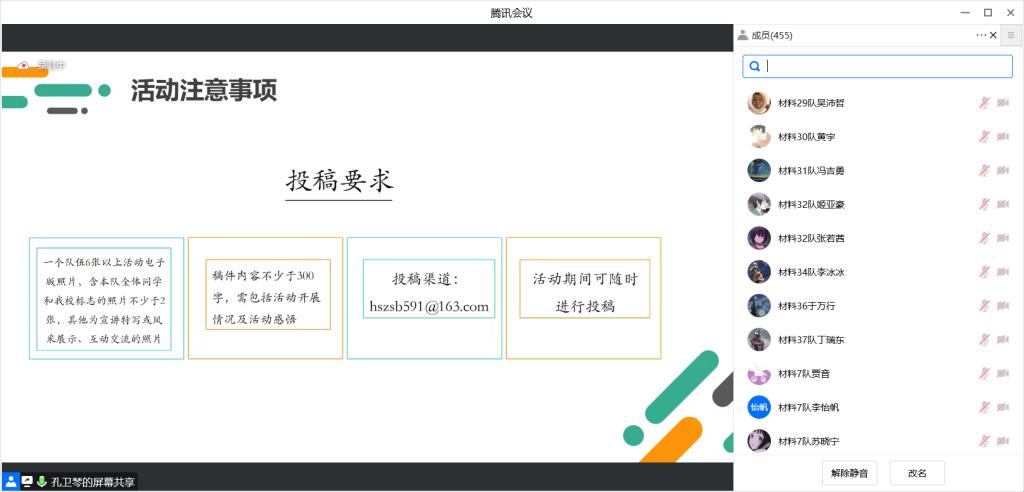
Task: Click camera-off icon for 材料7队苏晓宁
Action: click(1003, 441)
